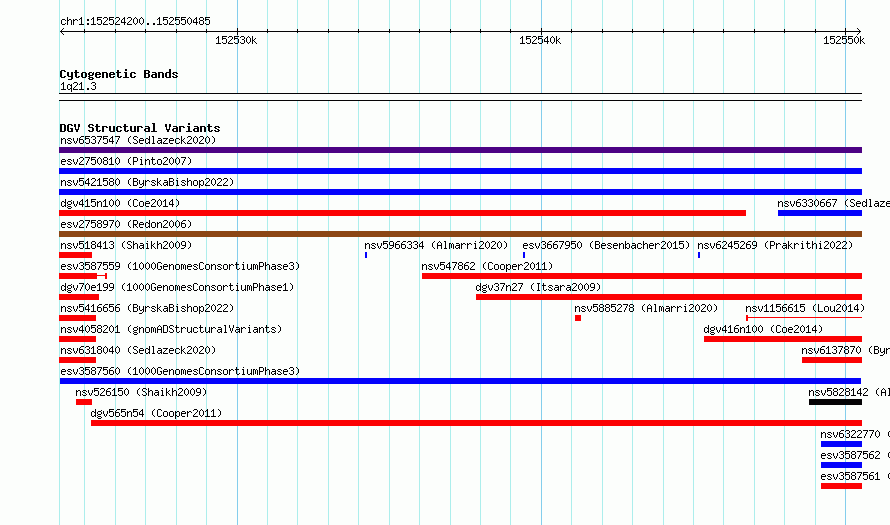Open nsv4058201 (gnomADStructuralVariants) label

pos(171,329)
